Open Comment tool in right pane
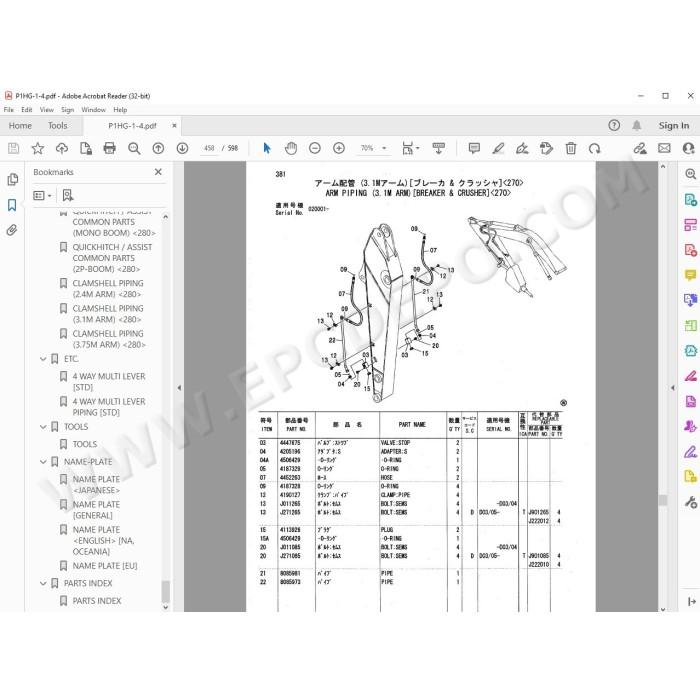This screenshot has height=700, width=700. pyautogui.click(x=690, y=275)
